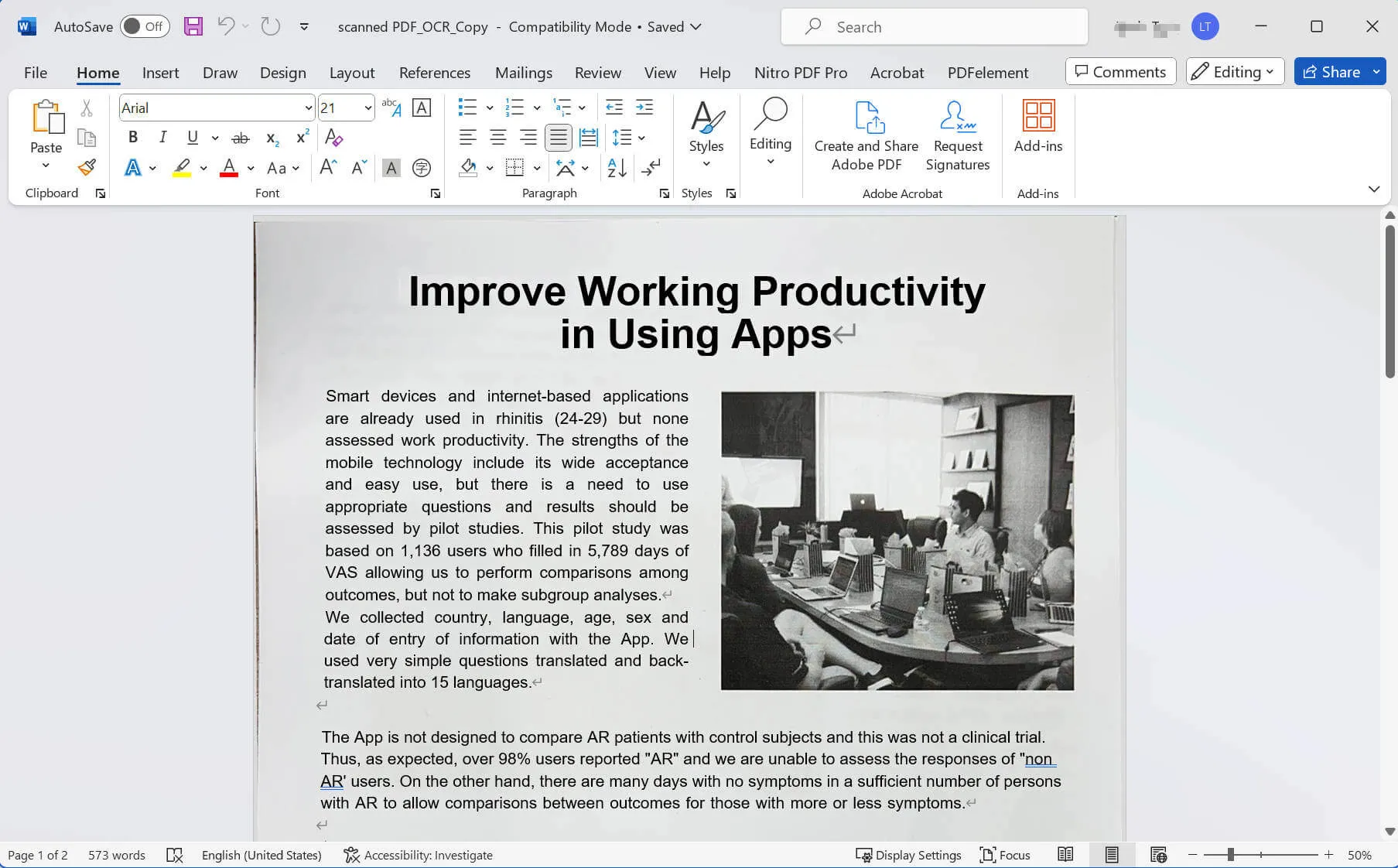Click the Share button
Viewport: 1398px width, 868px height.
coord(1331,72)
